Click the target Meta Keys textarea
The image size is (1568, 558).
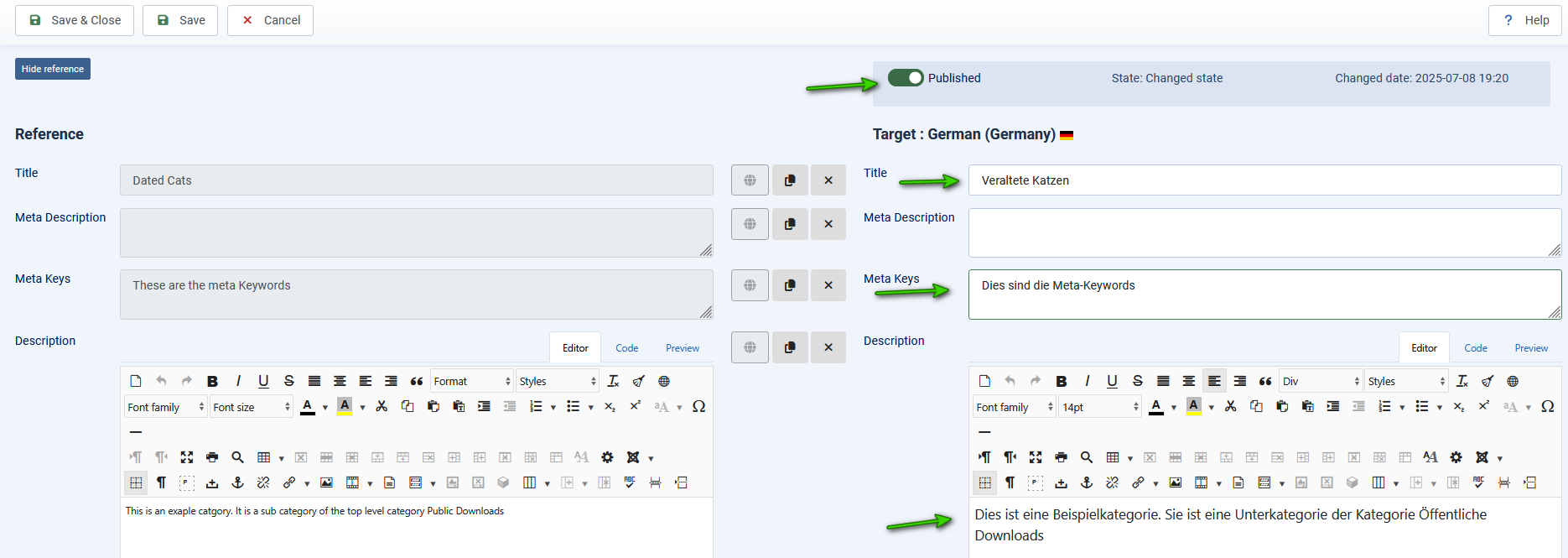[1264, 294]
